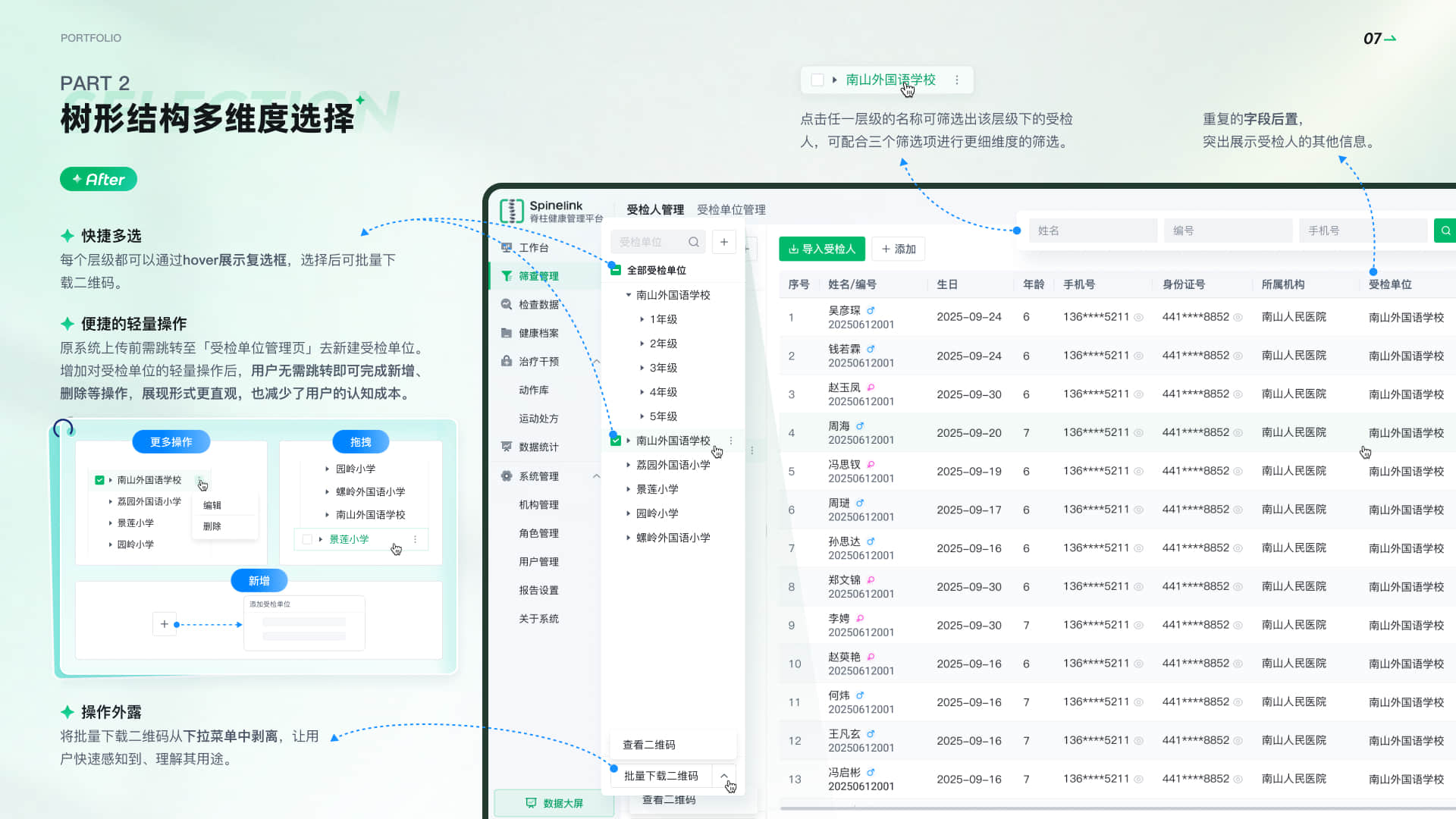Click the green search button after 手机号
Viewport: 1456px width, 819px height.
click(x=1445, y=231)
